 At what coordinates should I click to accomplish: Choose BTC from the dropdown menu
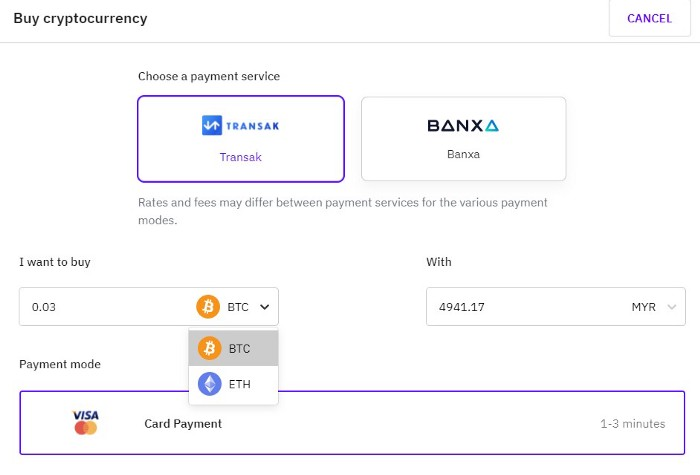click(x=233, y=348)
